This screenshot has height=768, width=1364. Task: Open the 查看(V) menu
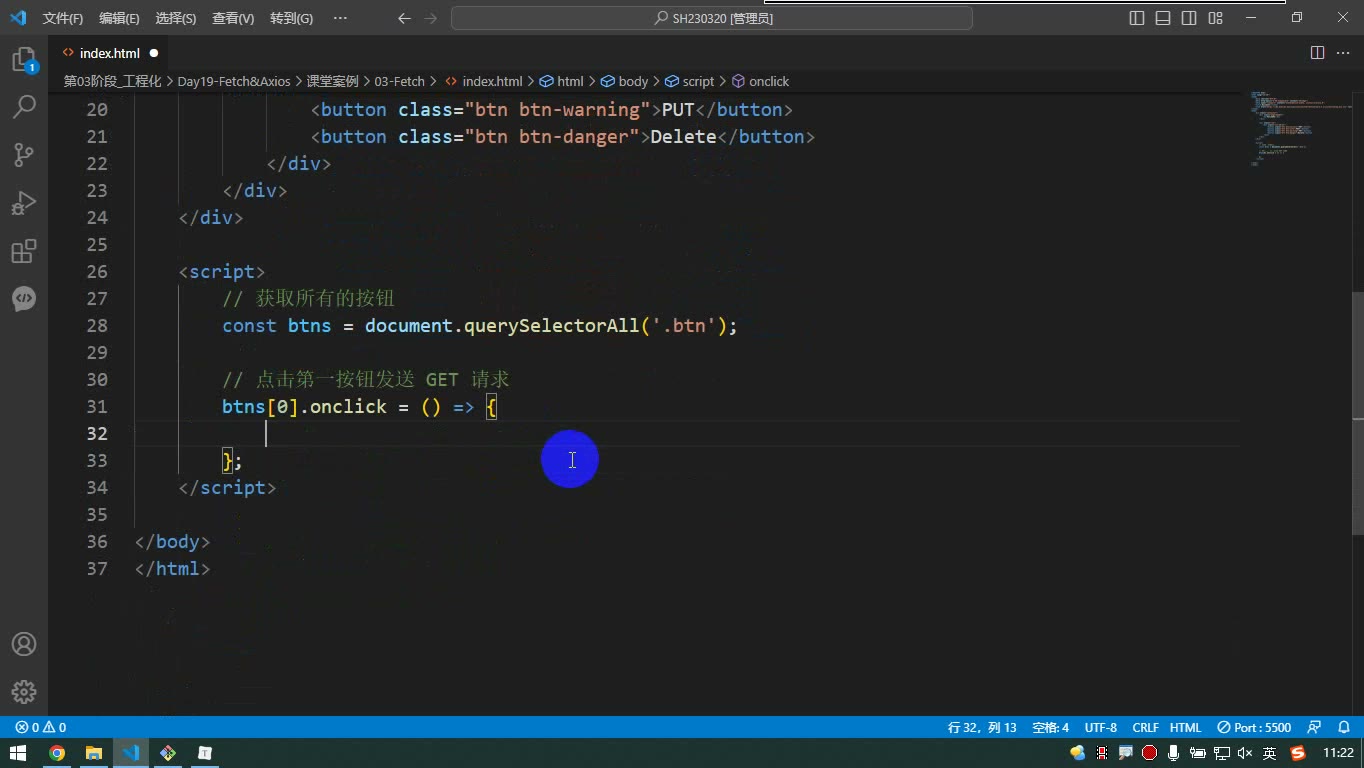233,18
